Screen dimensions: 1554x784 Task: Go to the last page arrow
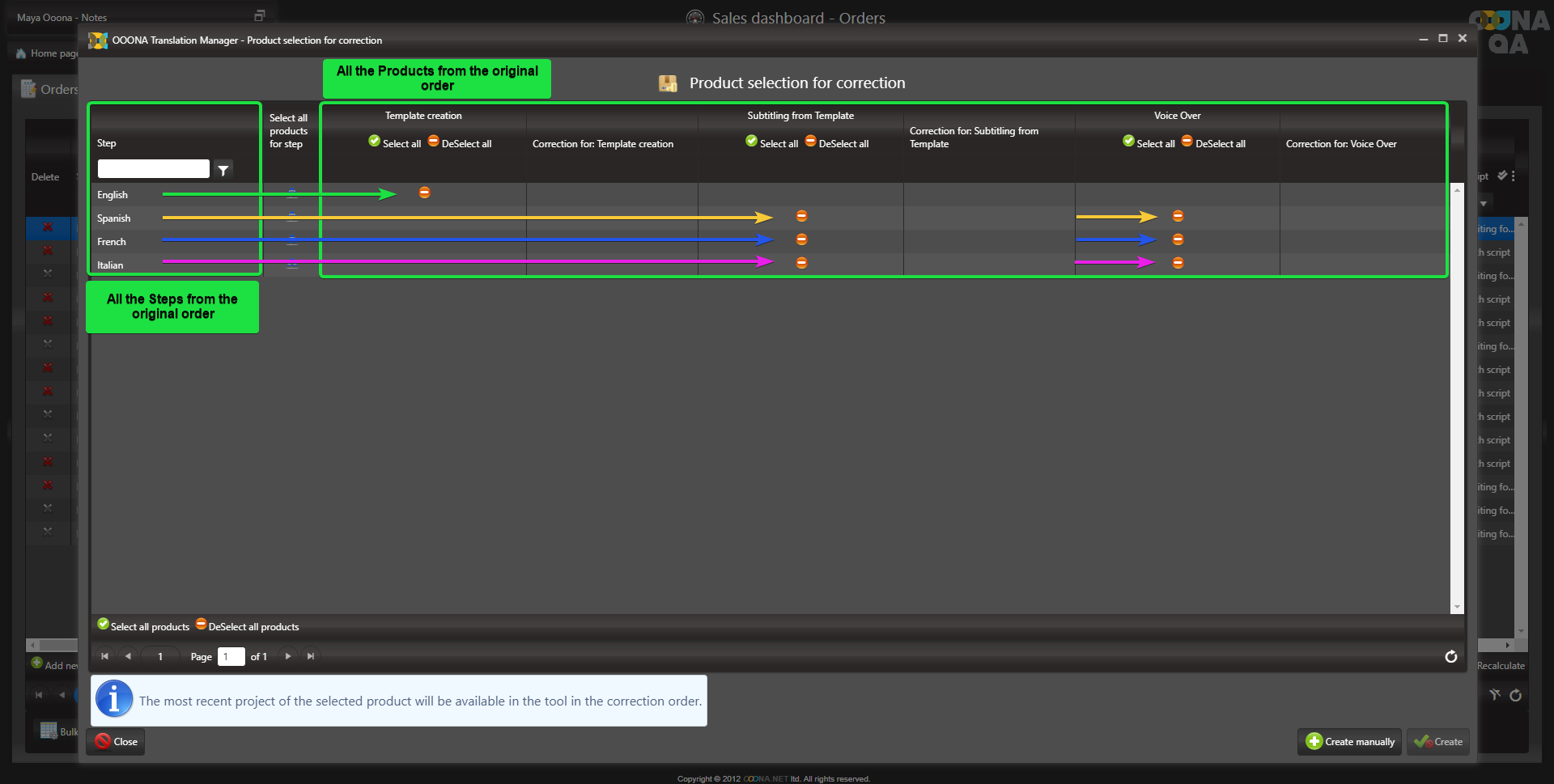pos(311,656)
